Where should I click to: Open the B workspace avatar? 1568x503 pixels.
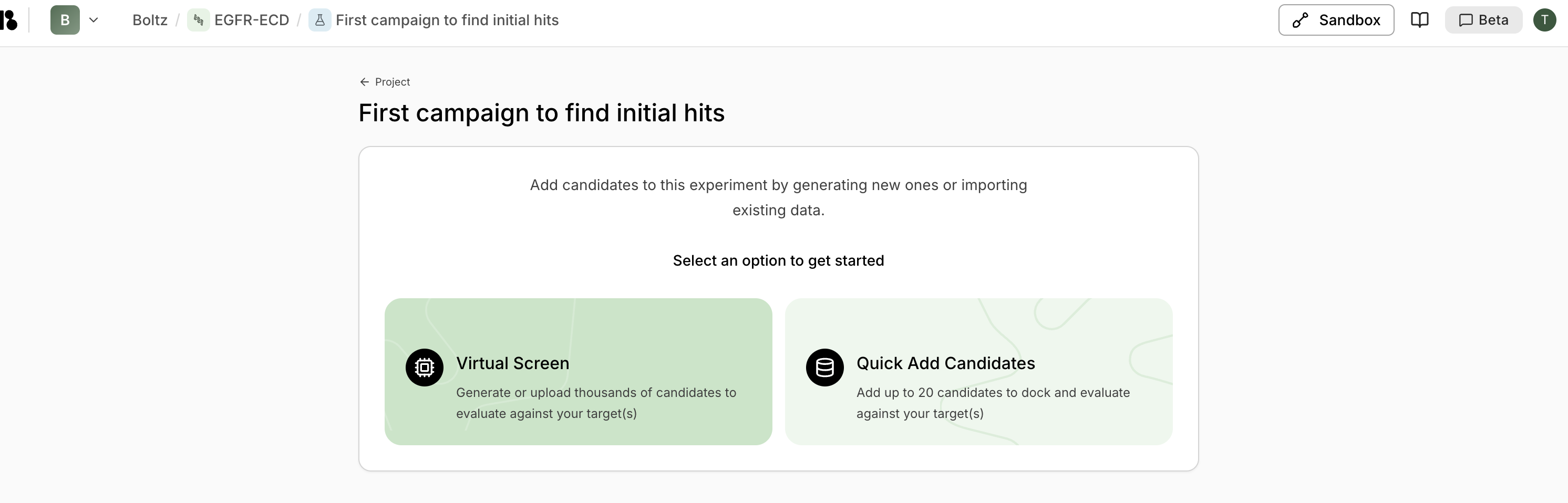click(65, 20)
